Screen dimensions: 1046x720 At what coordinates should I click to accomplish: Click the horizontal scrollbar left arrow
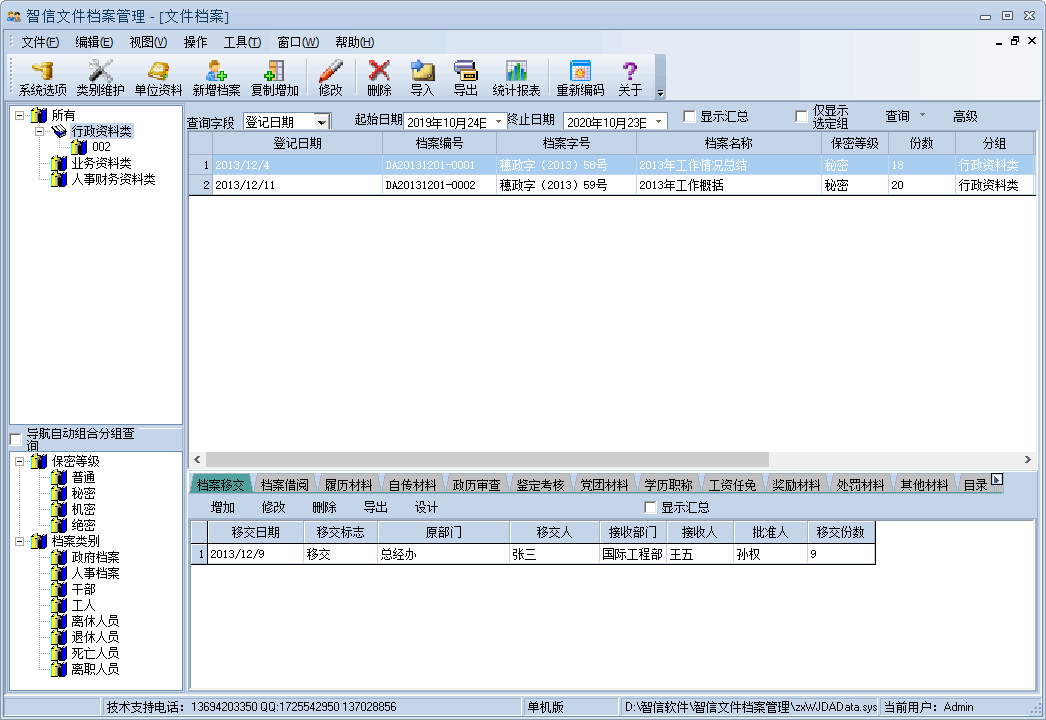pos(197,460)
